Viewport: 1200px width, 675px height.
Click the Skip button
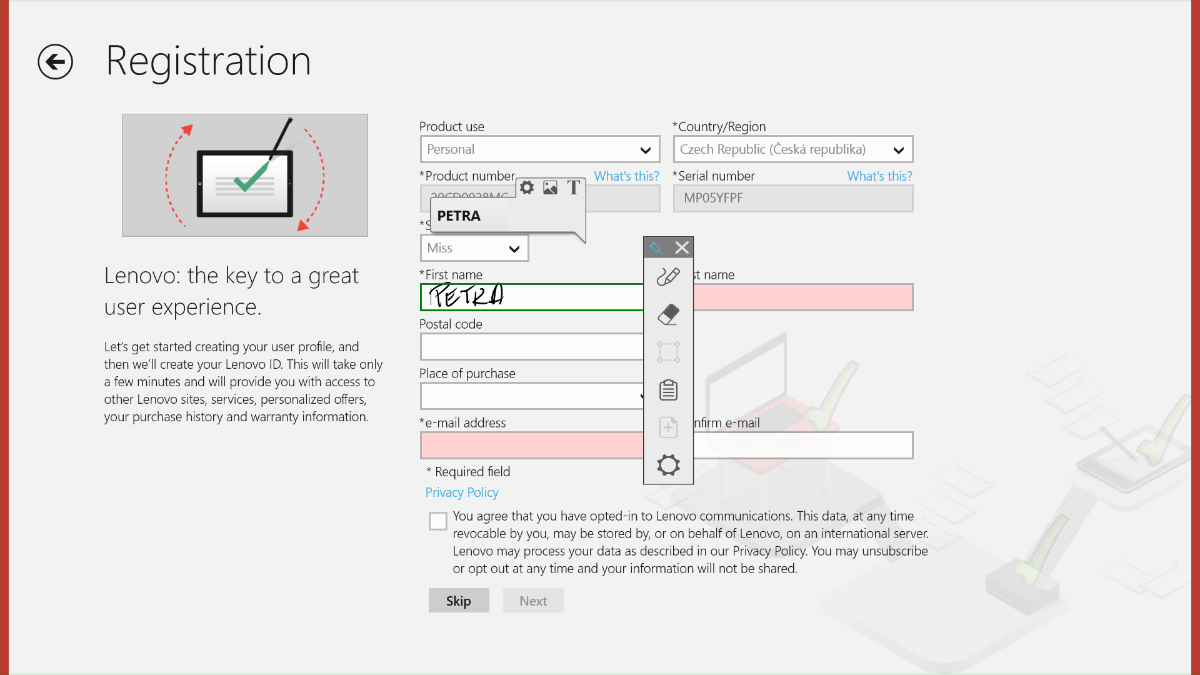[459, 601]
